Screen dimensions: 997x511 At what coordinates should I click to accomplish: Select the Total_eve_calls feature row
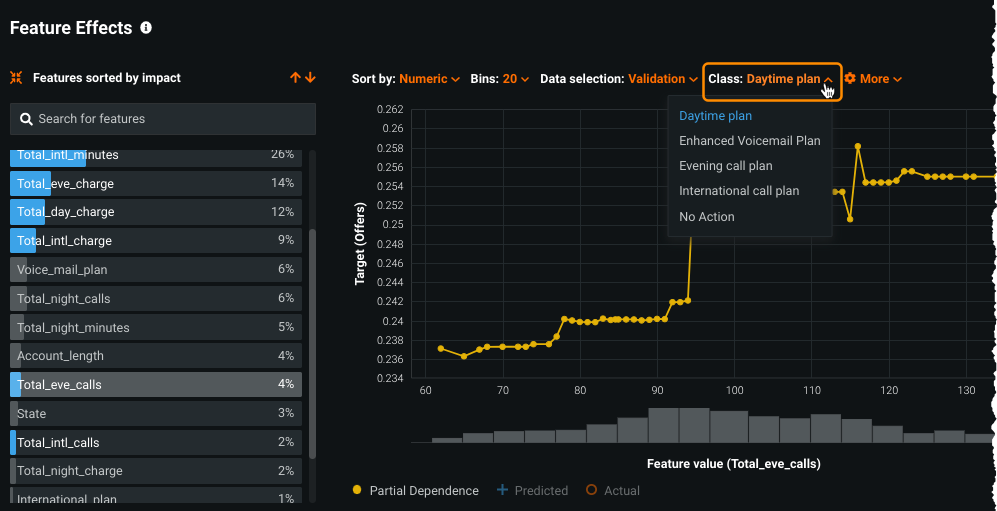tap(156, 385)
